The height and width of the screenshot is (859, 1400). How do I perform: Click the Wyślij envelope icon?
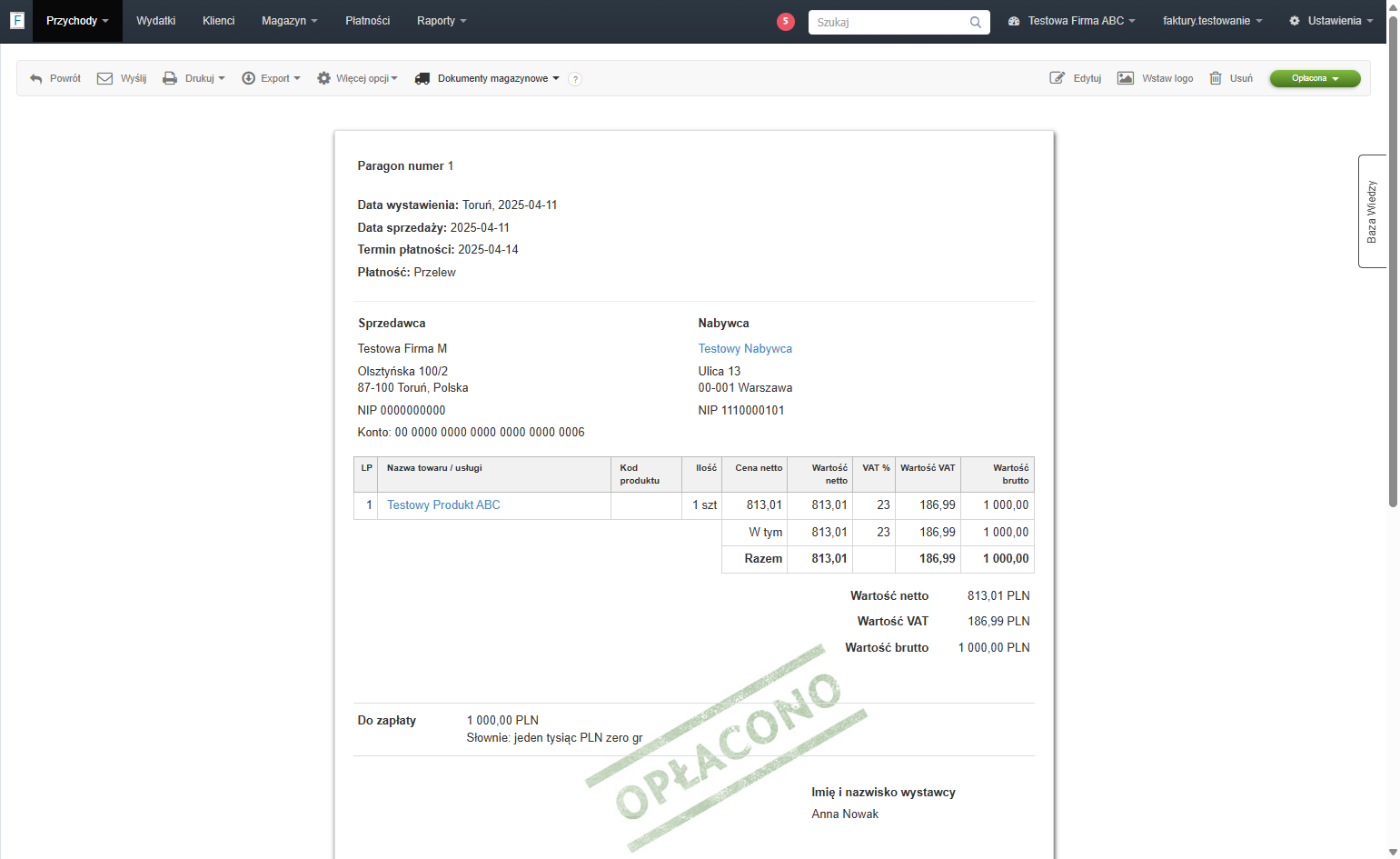click(105, 78)
